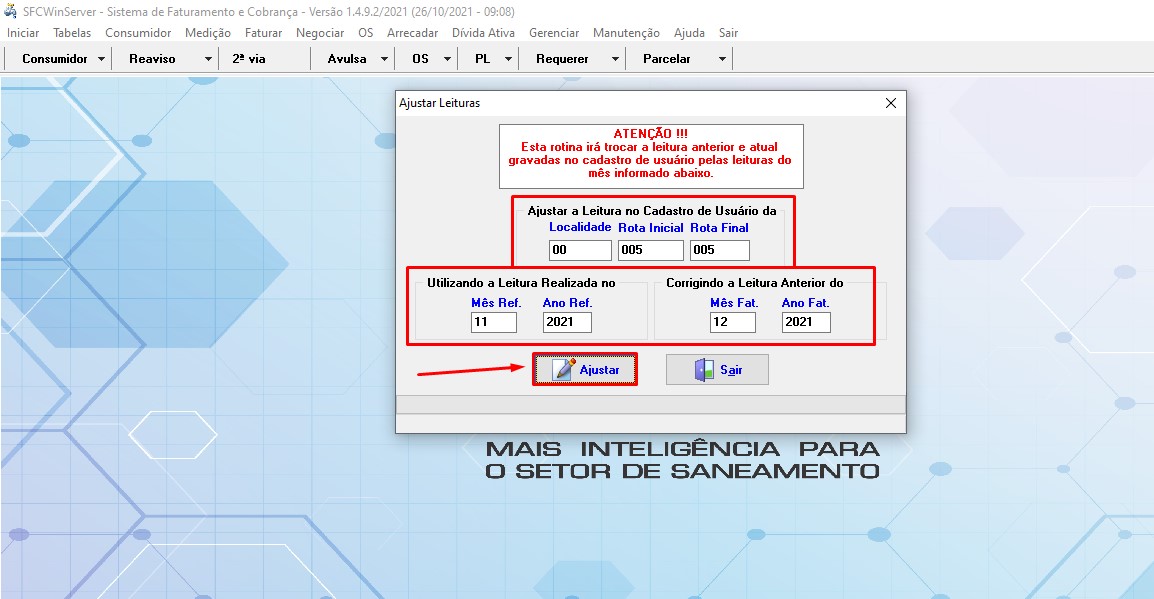Open the Medição menu
The width and height of the screenshot is (1154, 599).
[x=208, y=33]
